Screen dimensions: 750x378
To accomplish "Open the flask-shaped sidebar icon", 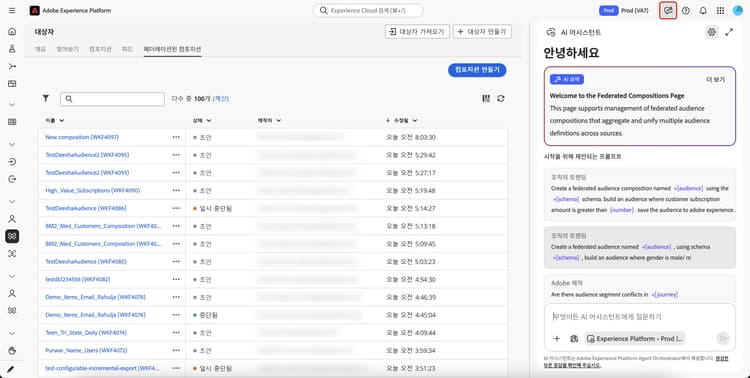I will [12, 49].
